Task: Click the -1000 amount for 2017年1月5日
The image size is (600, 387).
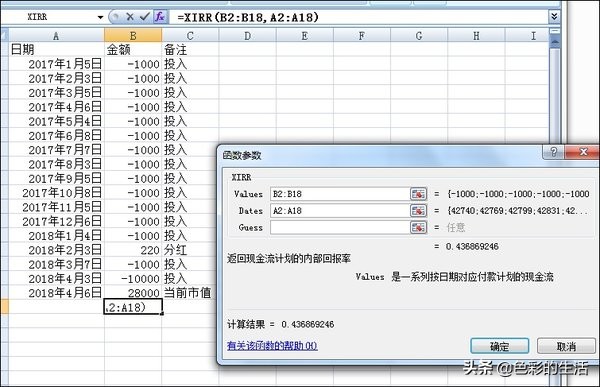Action: coord(133,64)
